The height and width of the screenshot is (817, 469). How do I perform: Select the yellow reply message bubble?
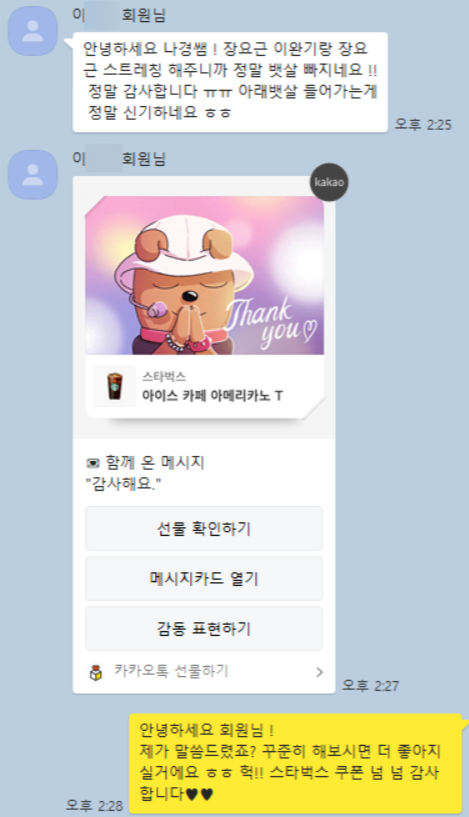pos(295,763)
